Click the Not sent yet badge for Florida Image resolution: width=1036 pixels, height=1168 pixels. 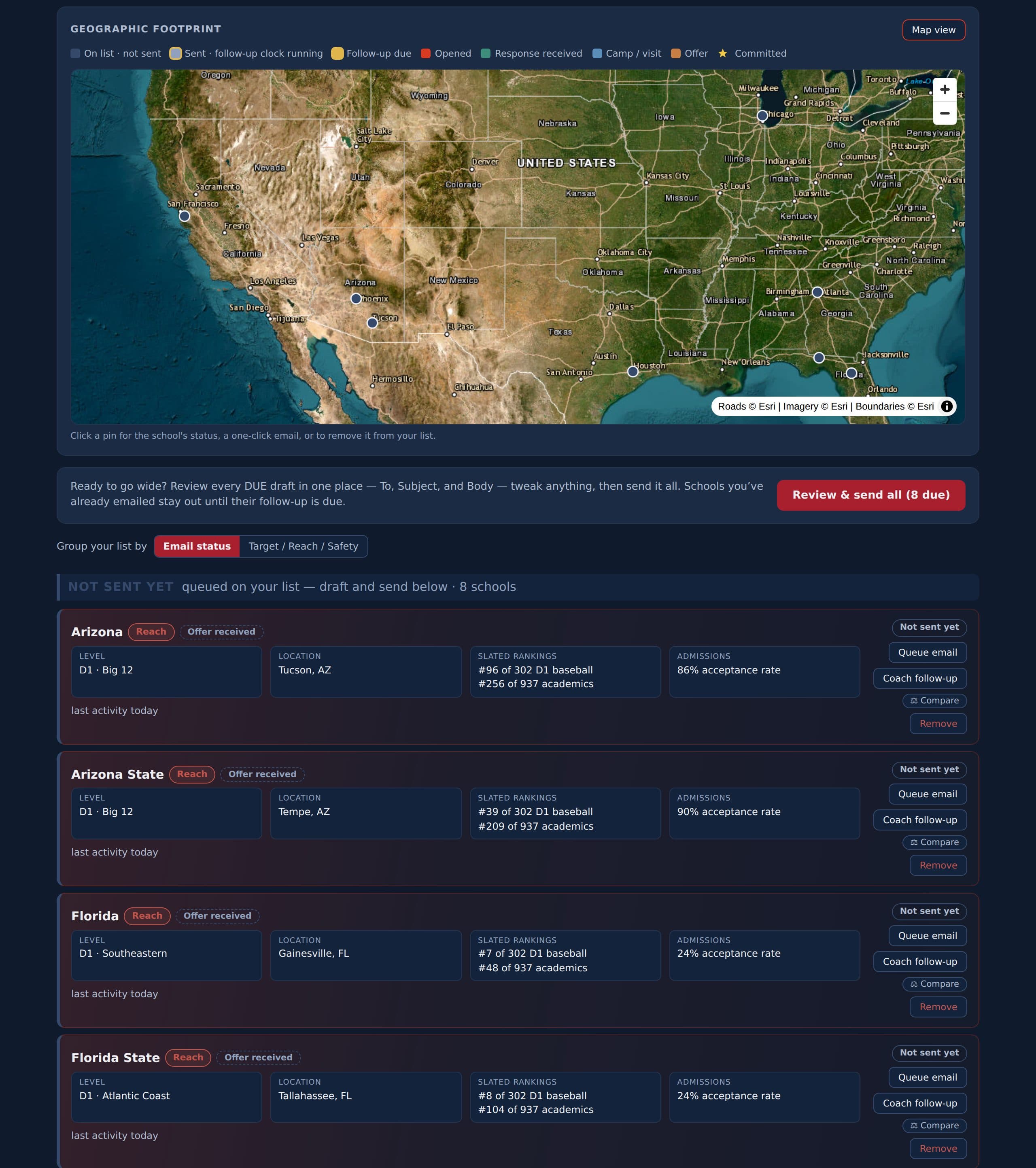(929, 911)
